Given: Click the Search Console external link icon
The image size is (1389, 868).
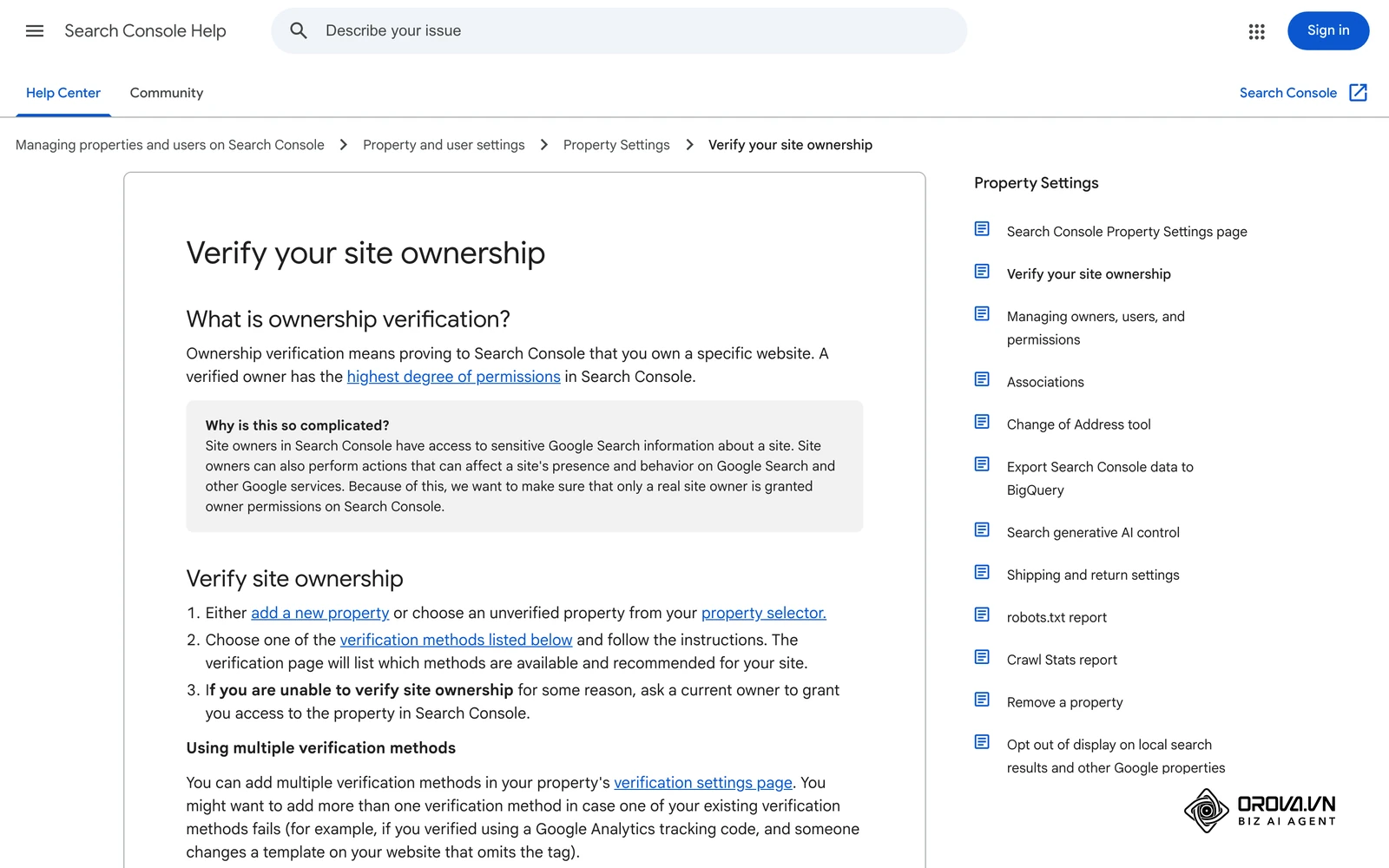Looking at the screenshot, I should tap(1358, 93).
